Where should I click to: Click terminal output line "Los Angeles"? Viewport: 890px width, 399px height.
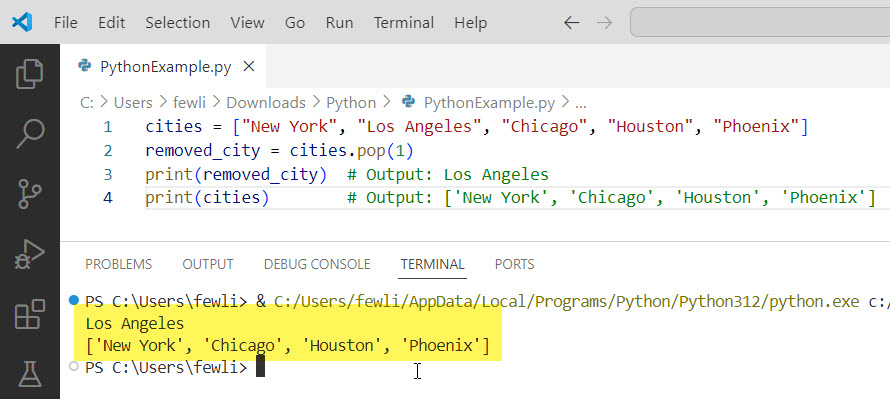(x=135, y=324)
